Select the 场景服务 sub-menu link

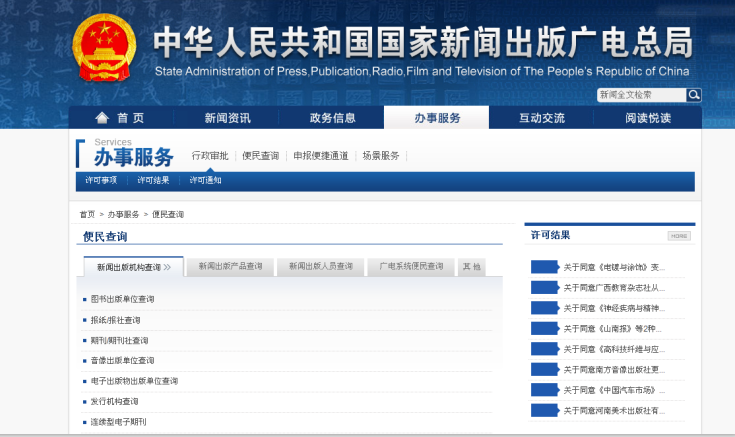(381, 156)
